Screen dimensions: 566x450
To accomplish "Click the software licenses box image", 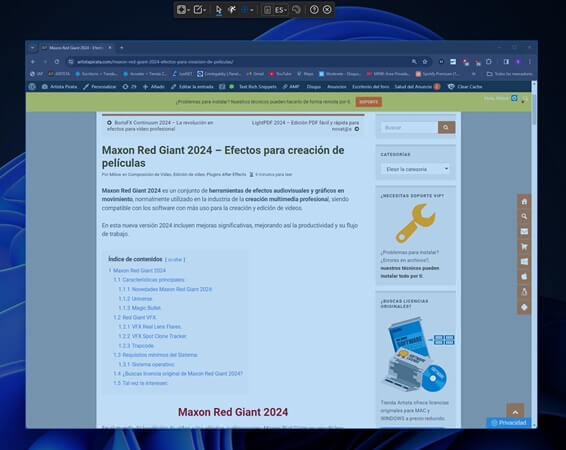I will [x=418, y=354].
